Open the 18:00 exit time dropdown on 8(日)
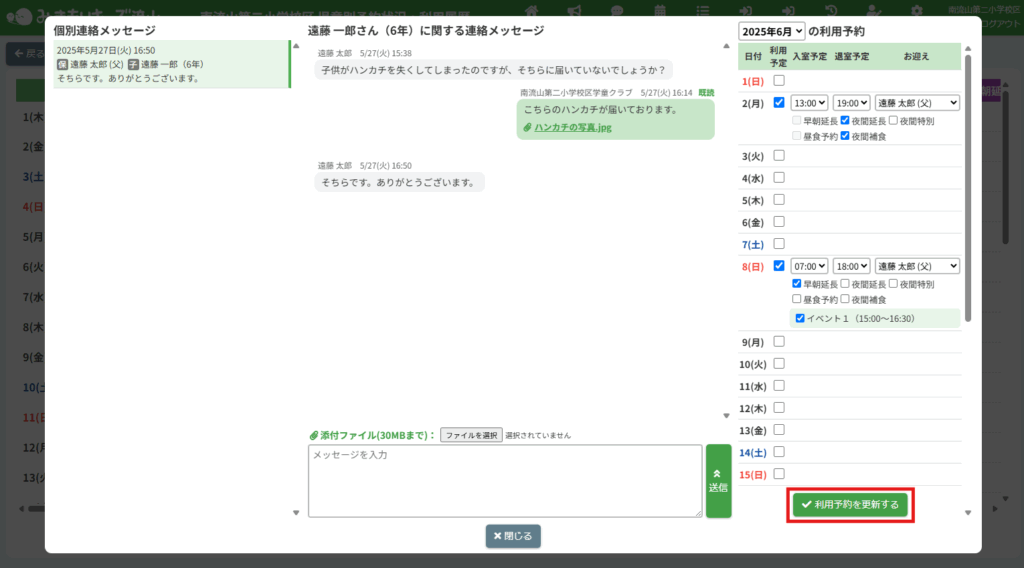Image resolution: width=1024 pixels, height=568 pixels. [851, 266]
